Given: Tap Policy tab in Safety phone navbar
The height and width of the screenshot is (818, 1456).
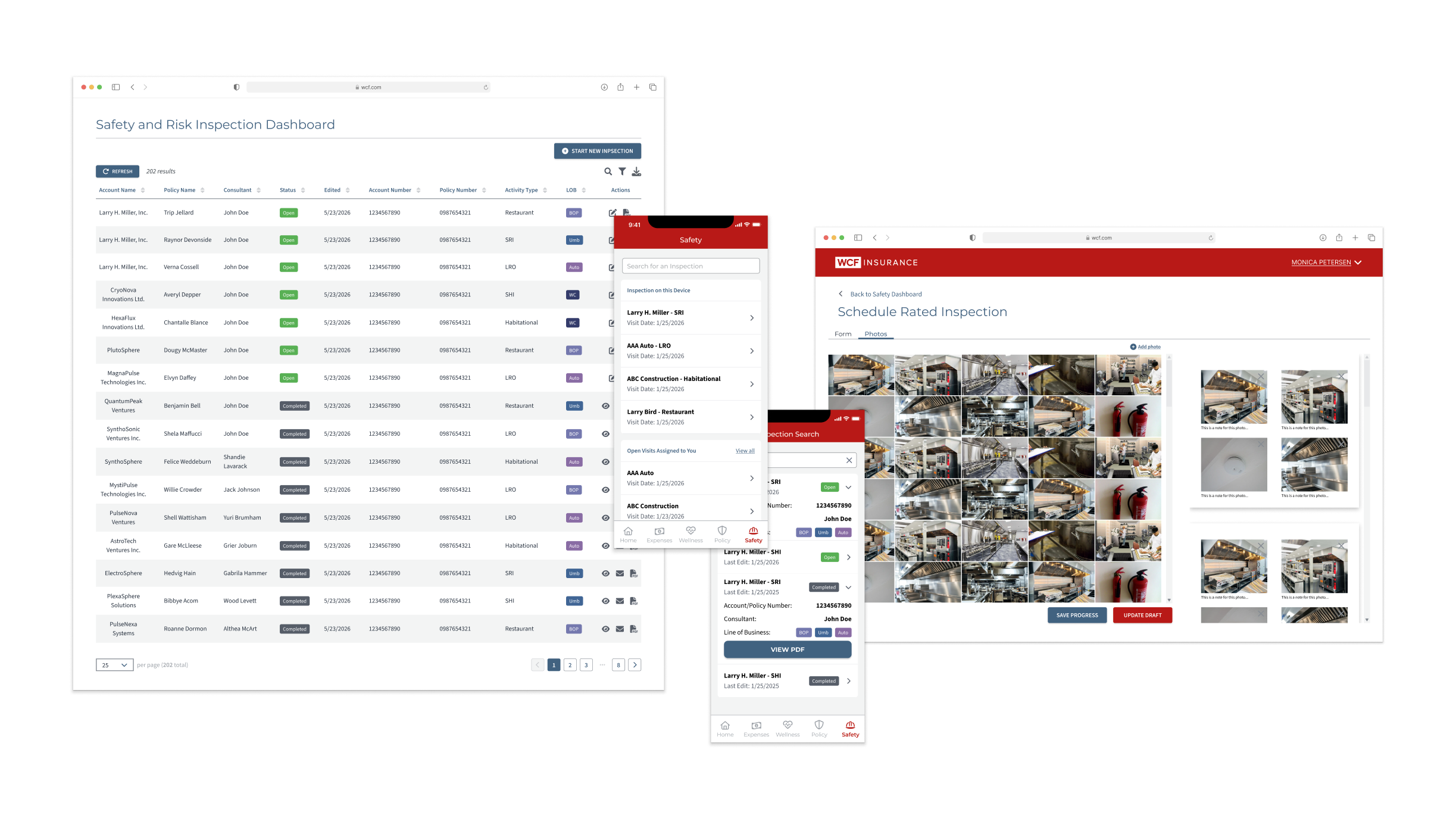Looking at the screenshot, I should (722, 534).
